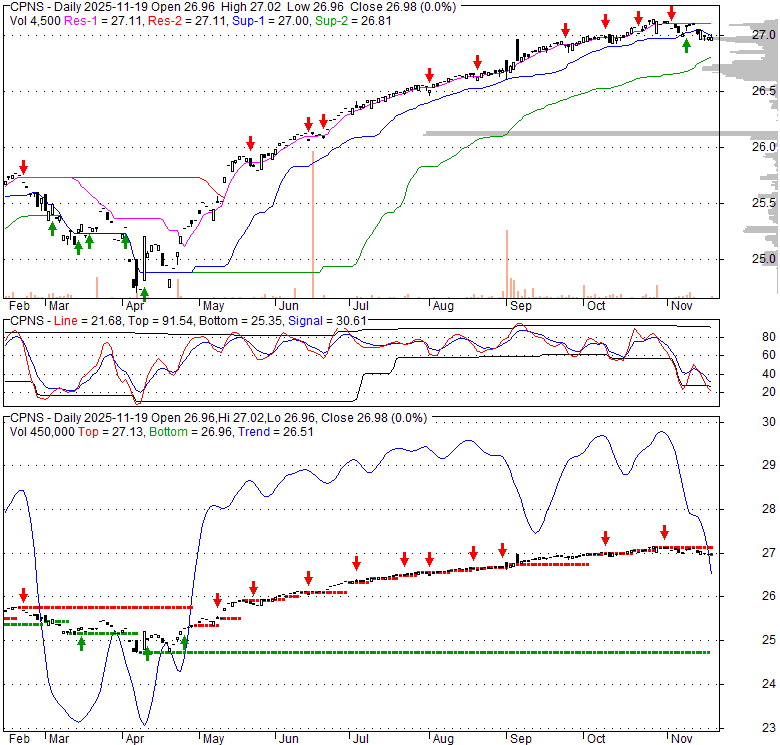
Task: Select the red Signal = 30.61 legend label
Action: coord(321,321)
